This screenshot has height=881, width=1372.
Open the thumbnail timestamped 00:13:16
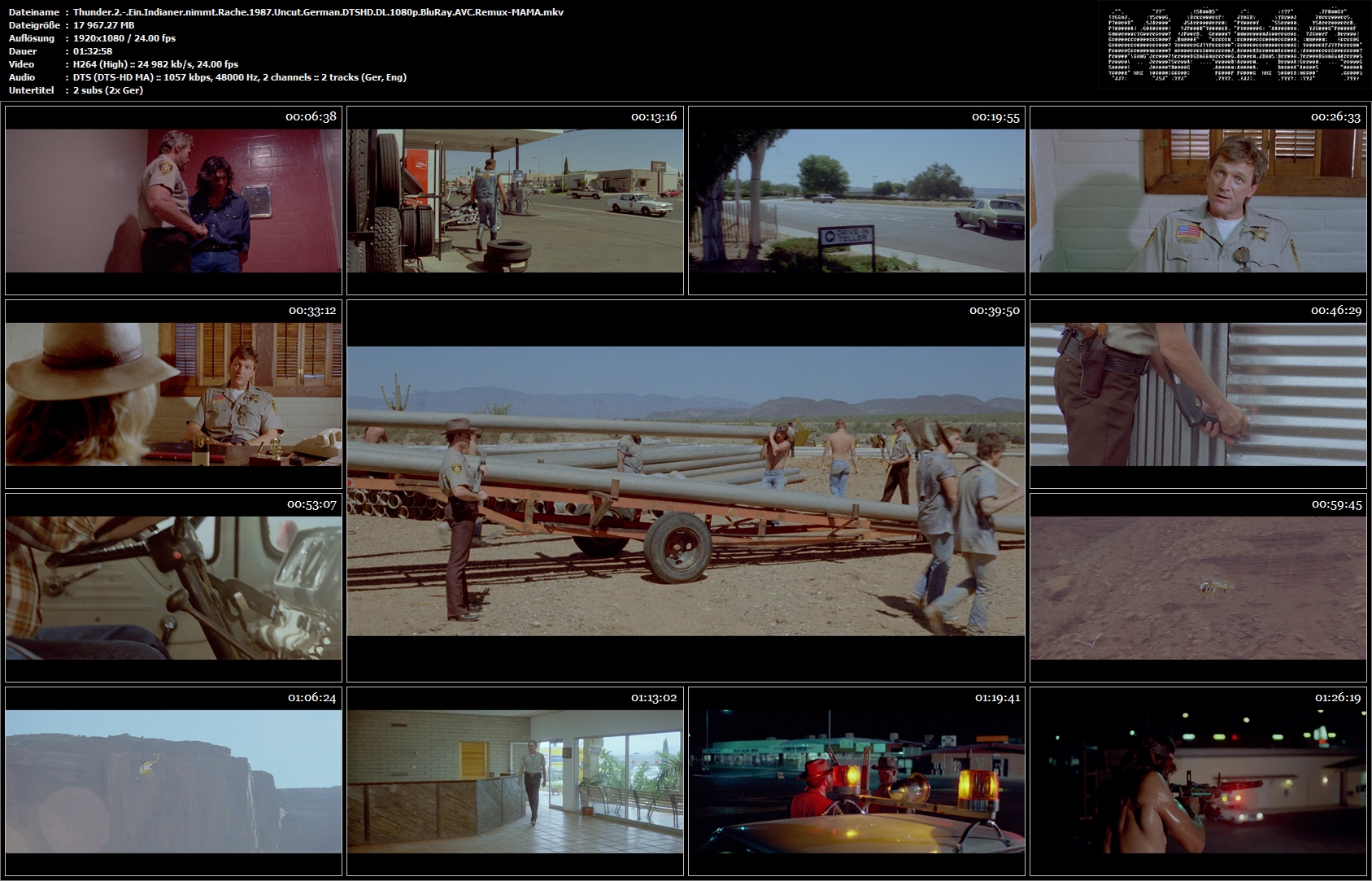tap(515, 200)
